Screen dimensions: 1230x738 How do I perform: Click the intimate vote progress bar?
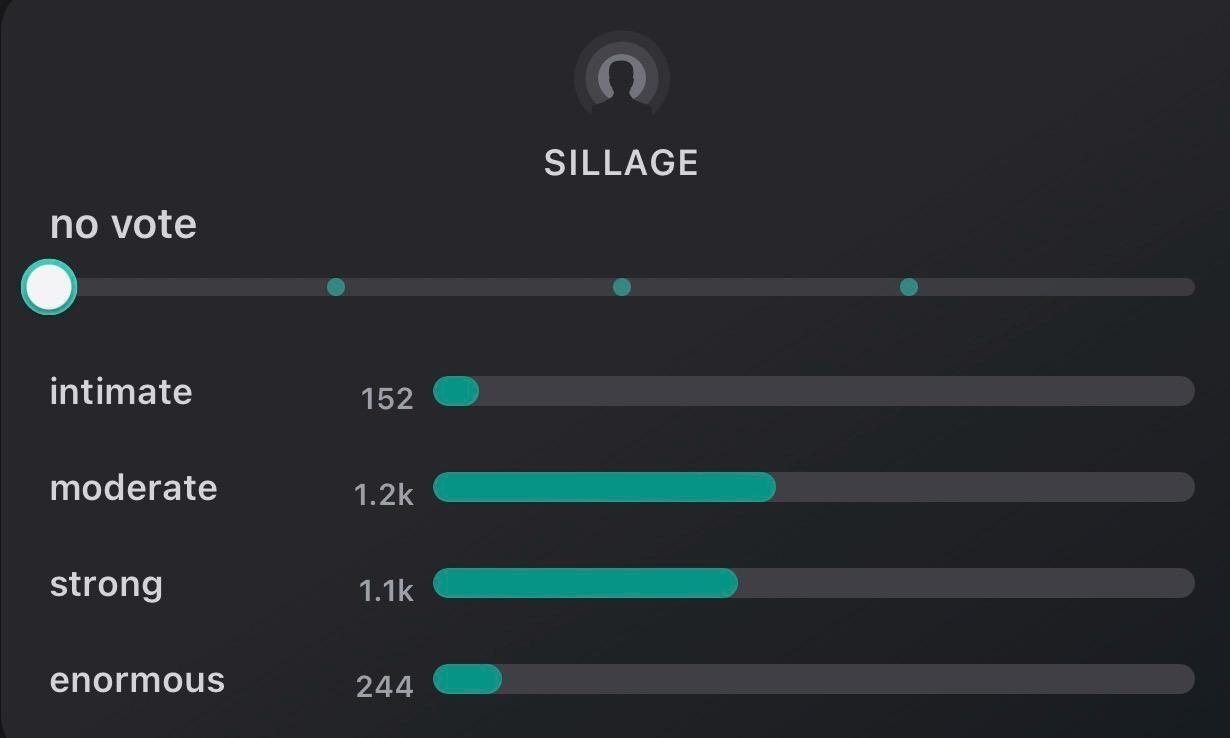[x=813, y=391]
